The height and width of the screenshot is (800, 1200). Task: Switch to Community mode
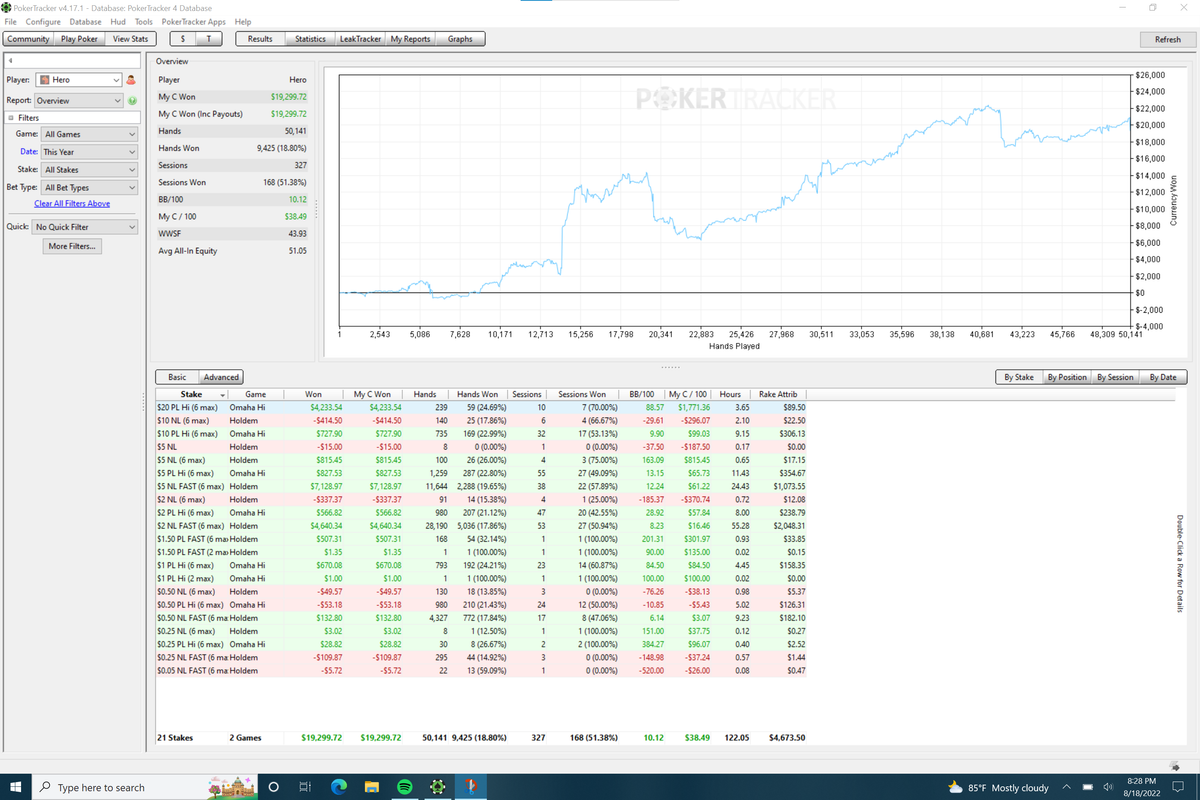(x=29, y=39)
